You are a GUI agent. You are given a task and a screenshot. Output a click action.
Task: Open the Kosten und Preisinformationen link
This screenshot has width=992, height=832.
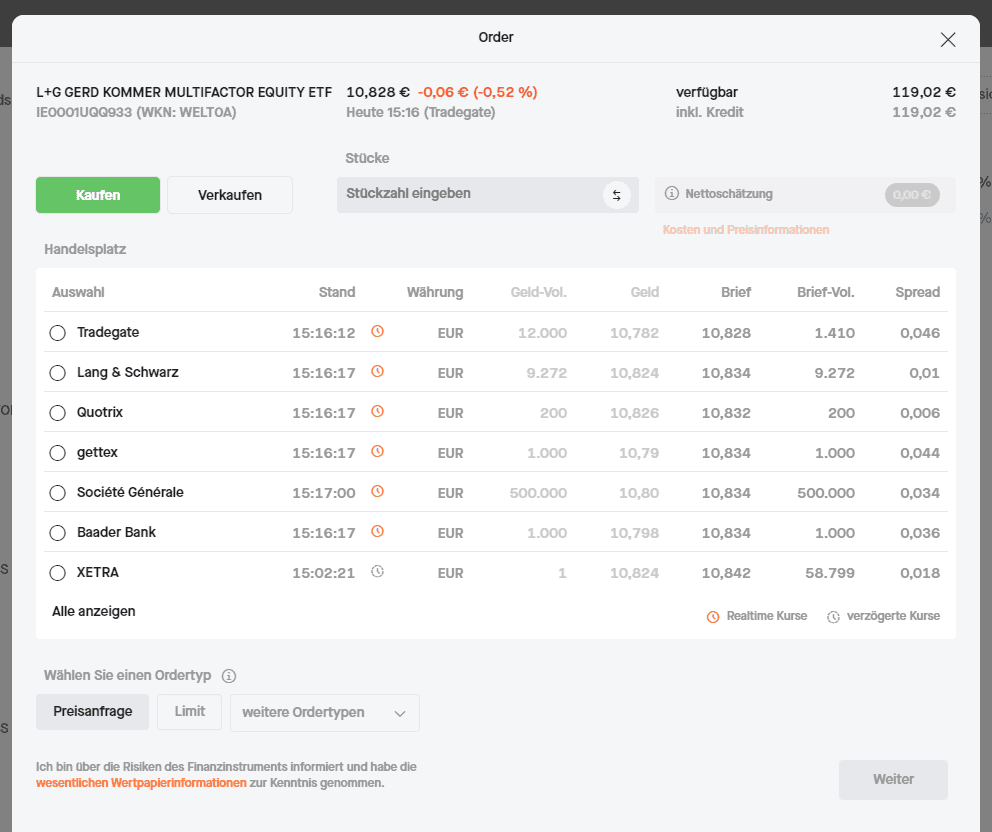746,230
